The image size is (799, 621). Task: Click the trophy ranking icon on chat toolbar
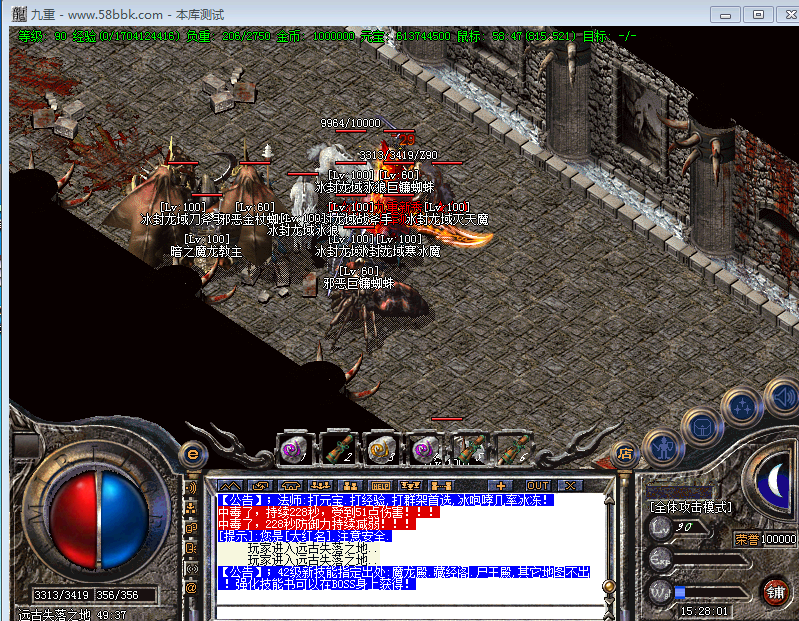point(411,485)
